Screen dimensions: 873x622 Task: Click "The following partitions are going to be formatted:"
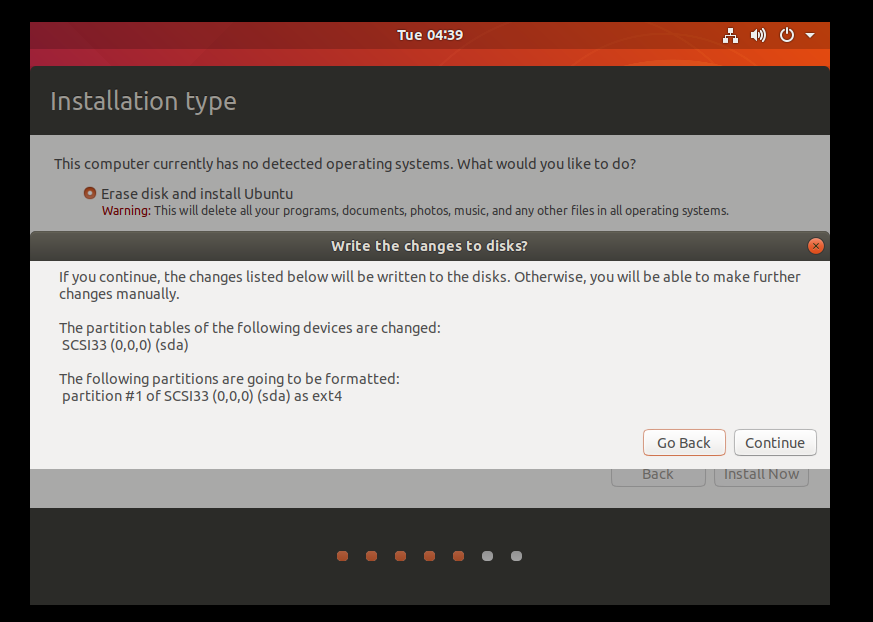point(229,379)
